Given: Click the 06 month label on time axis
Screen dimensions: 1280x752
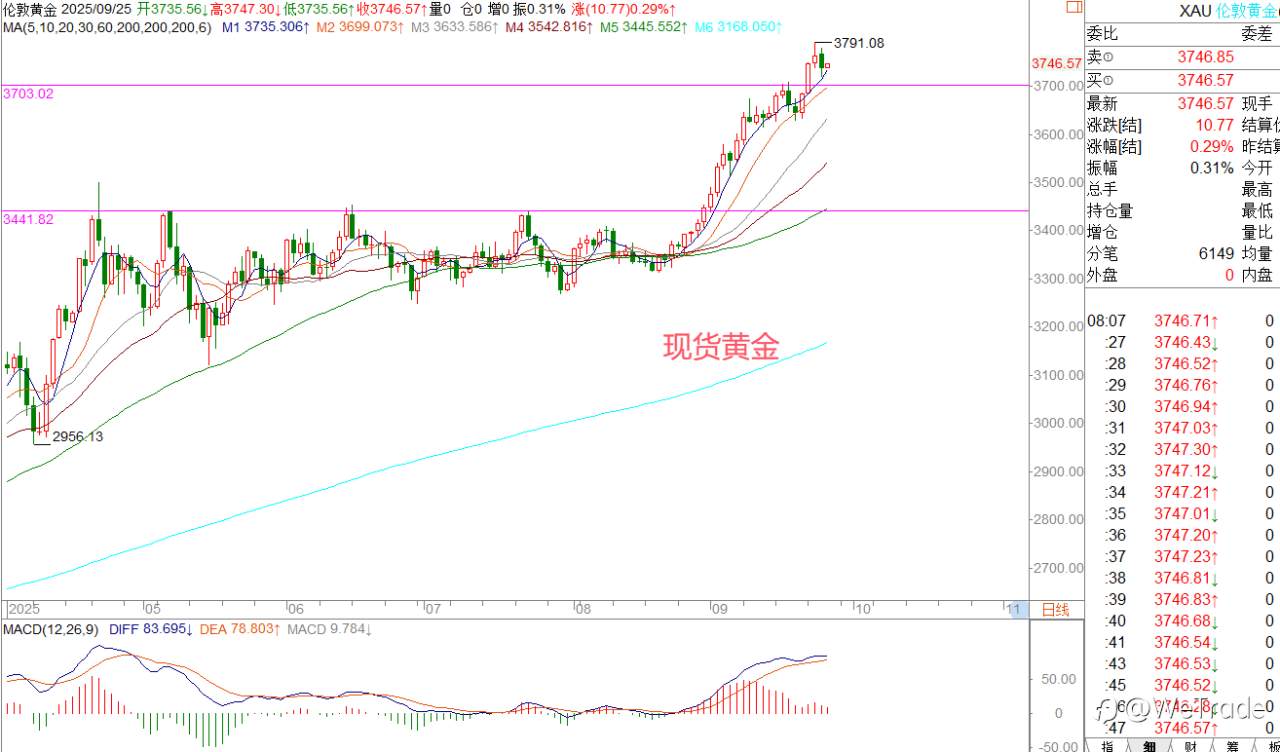Looking at the screenshot, I should coord(294,608).
